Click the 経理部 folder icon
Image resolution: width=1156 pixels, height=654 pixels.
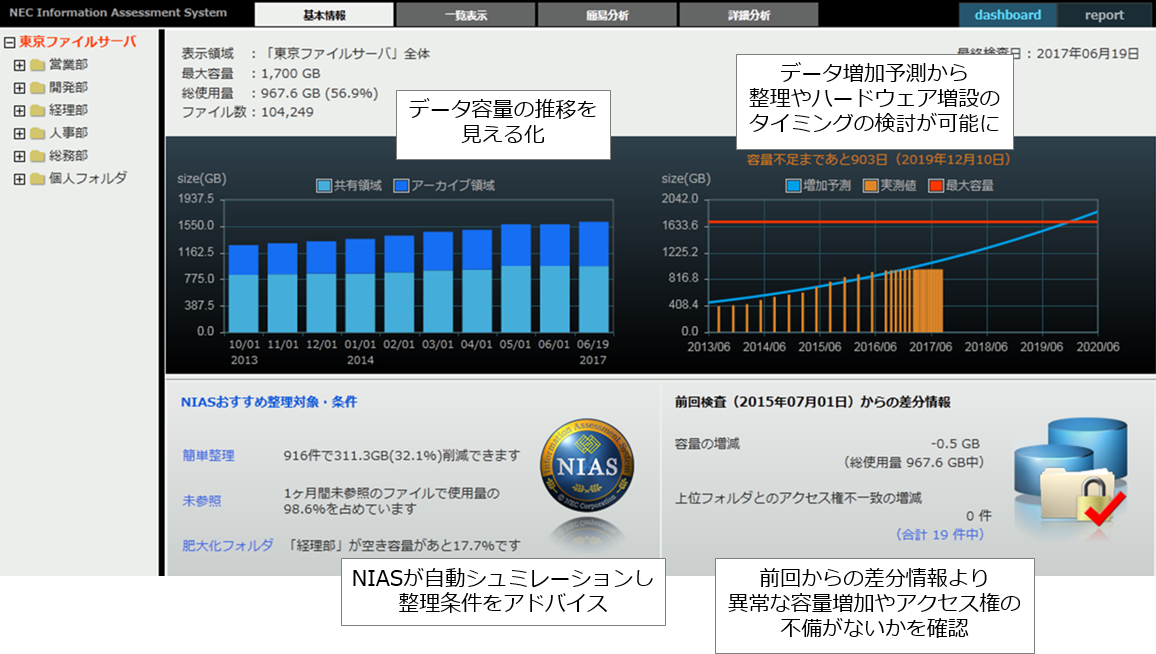coord(38,111)
